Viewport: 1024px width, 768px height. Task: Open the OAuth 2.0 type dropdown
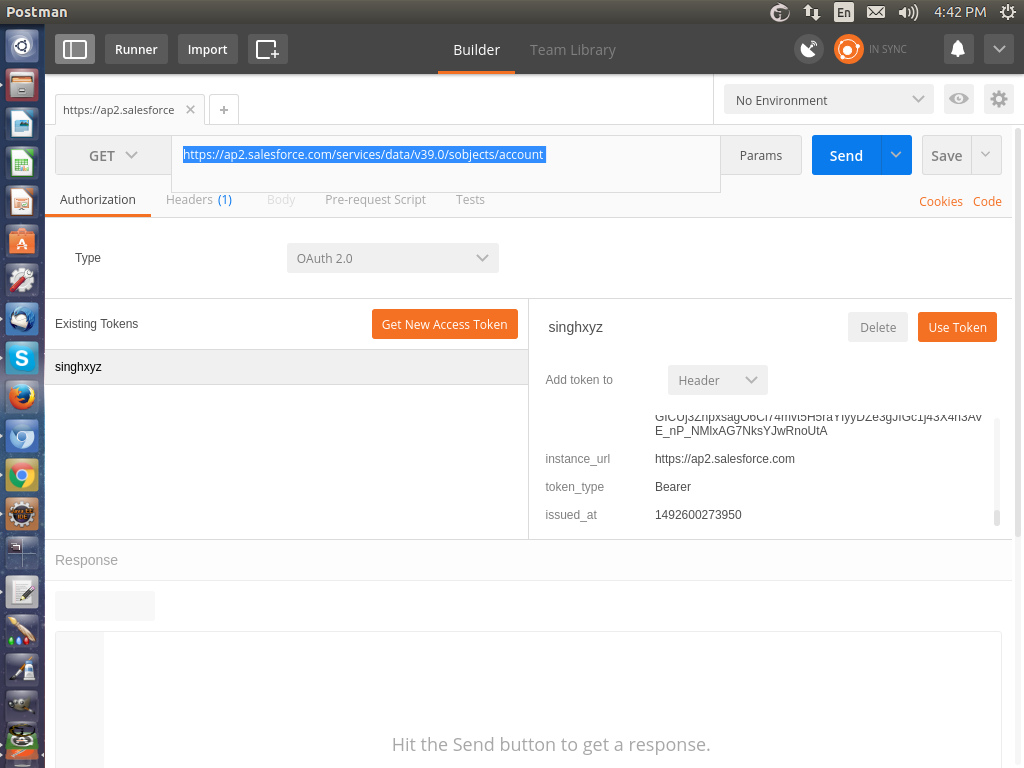(392, 258)
